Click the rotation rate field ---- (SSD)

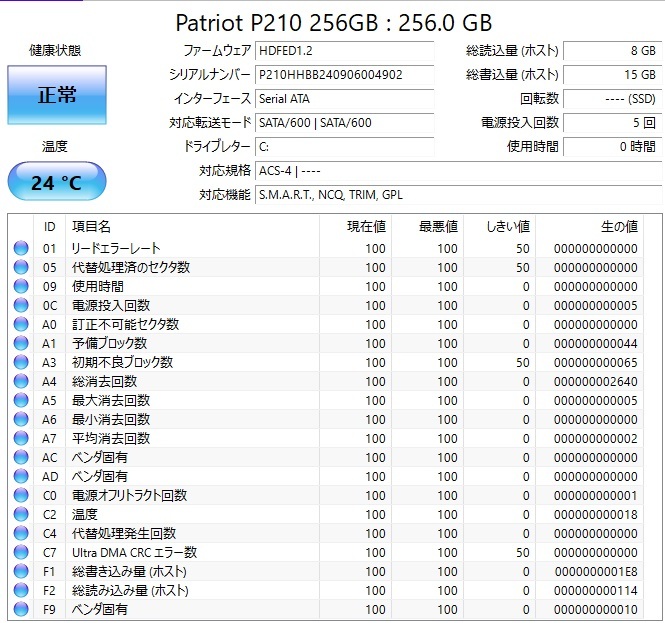click(x=612, y=99)
